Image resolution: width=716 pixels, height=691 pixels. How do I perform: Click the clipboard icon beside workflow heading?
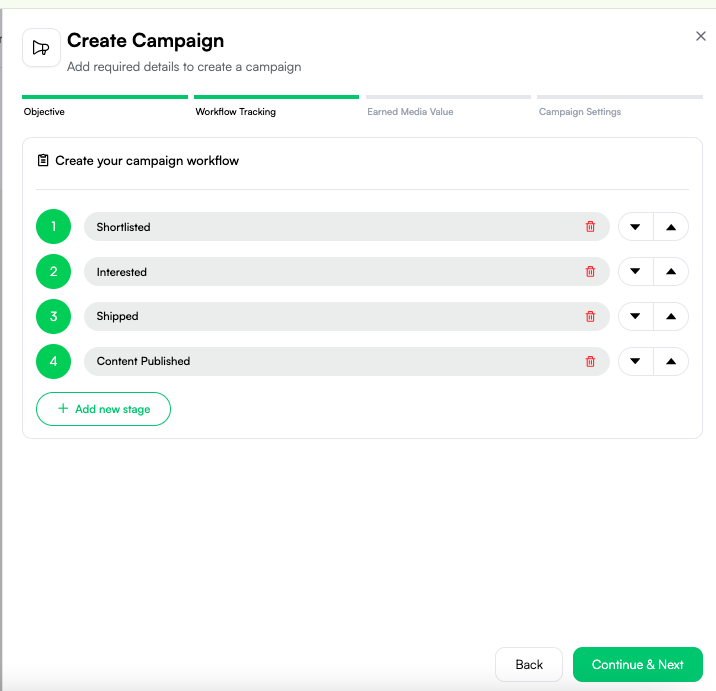(43, 160)
